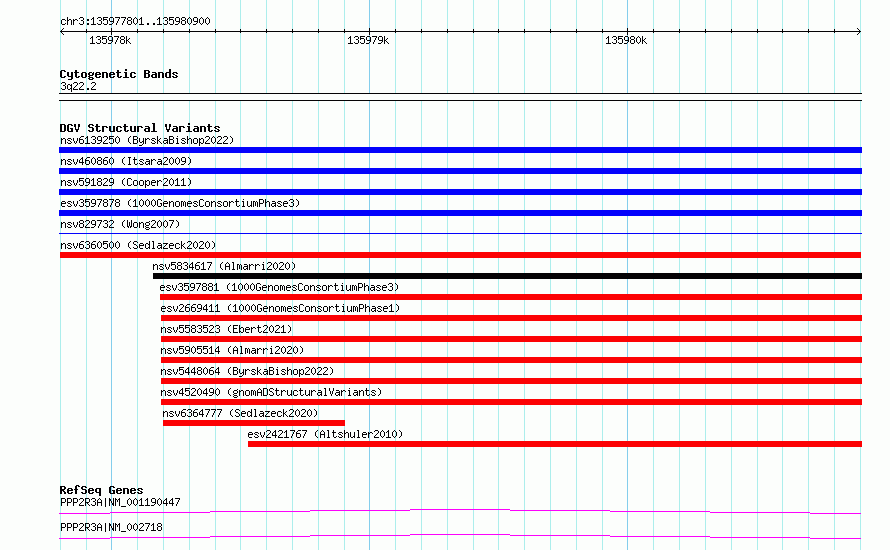Select thin blue line under nsv829732 (Wong2007)
This screenshot has width=890, height=550.
click(460, 233)
